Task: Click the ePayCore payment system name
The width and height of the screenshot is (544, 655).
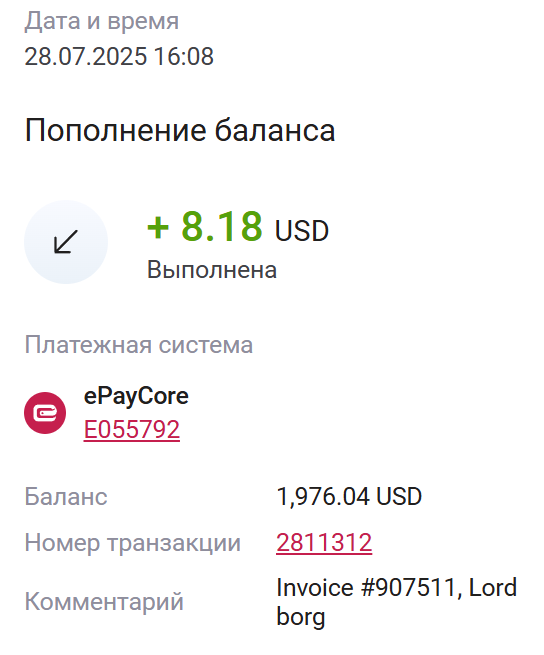Action: coord(136,396)
